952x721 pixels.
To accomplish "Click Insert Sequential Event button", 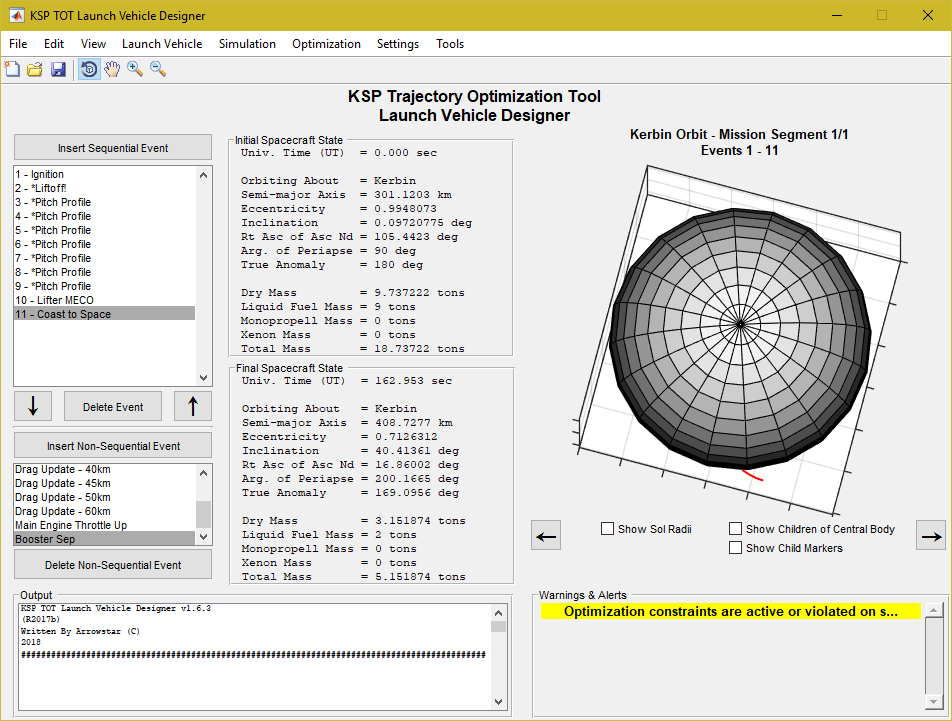I will point(113,147).
